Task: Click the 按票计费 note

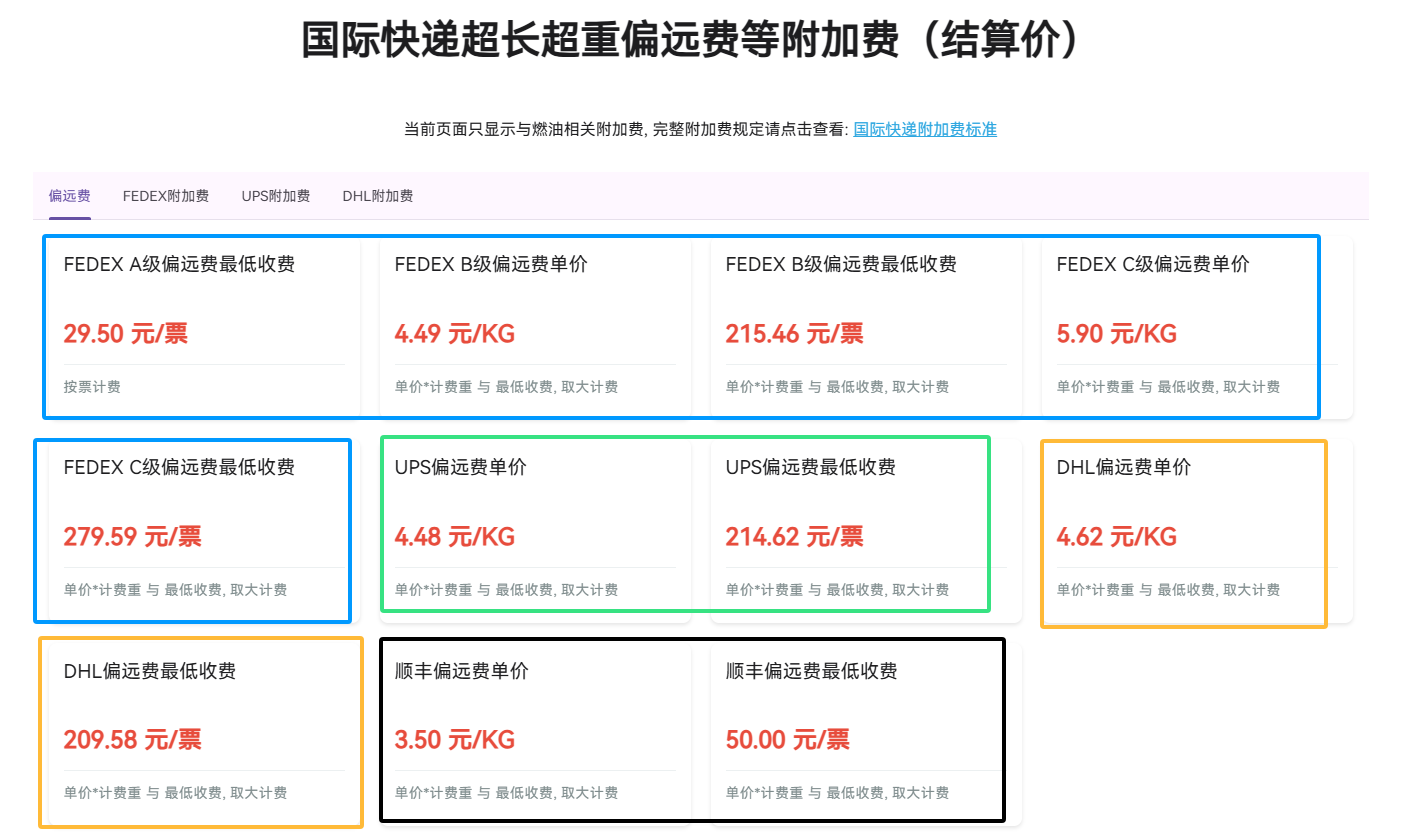Action: click(x=92, y=387)
